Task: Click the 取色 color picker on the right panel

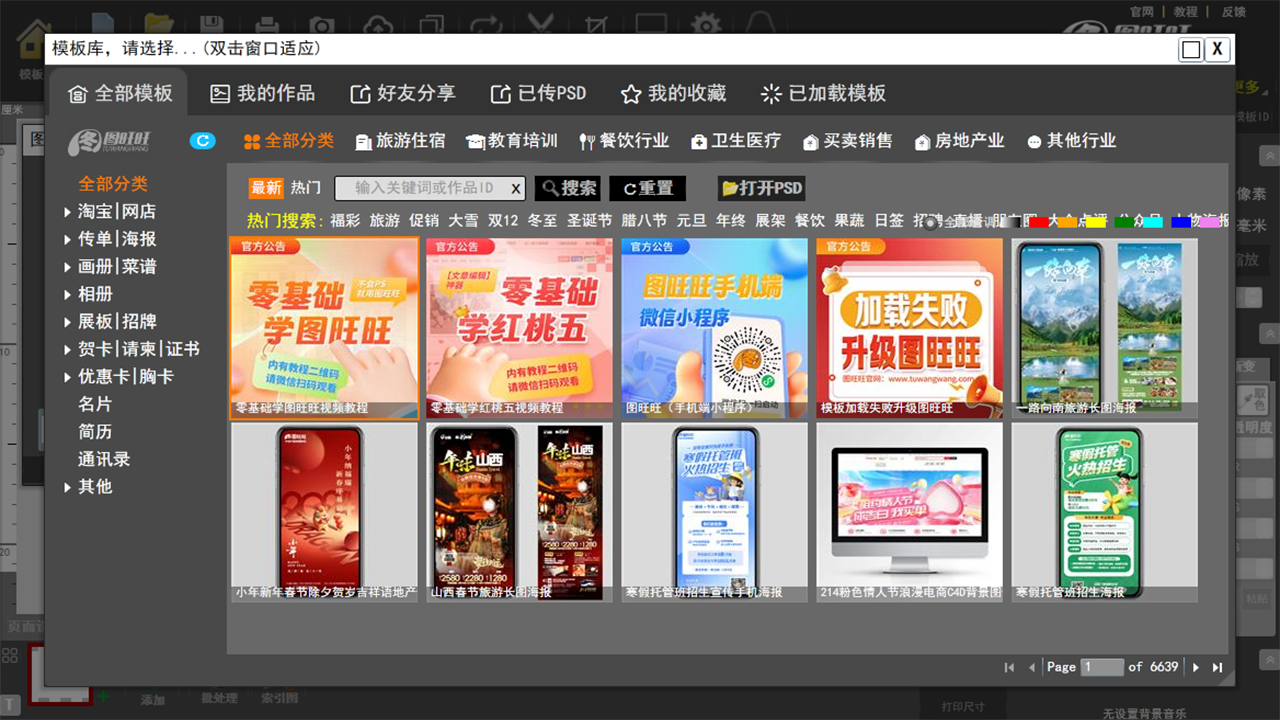Action: tap(1255, 400)
